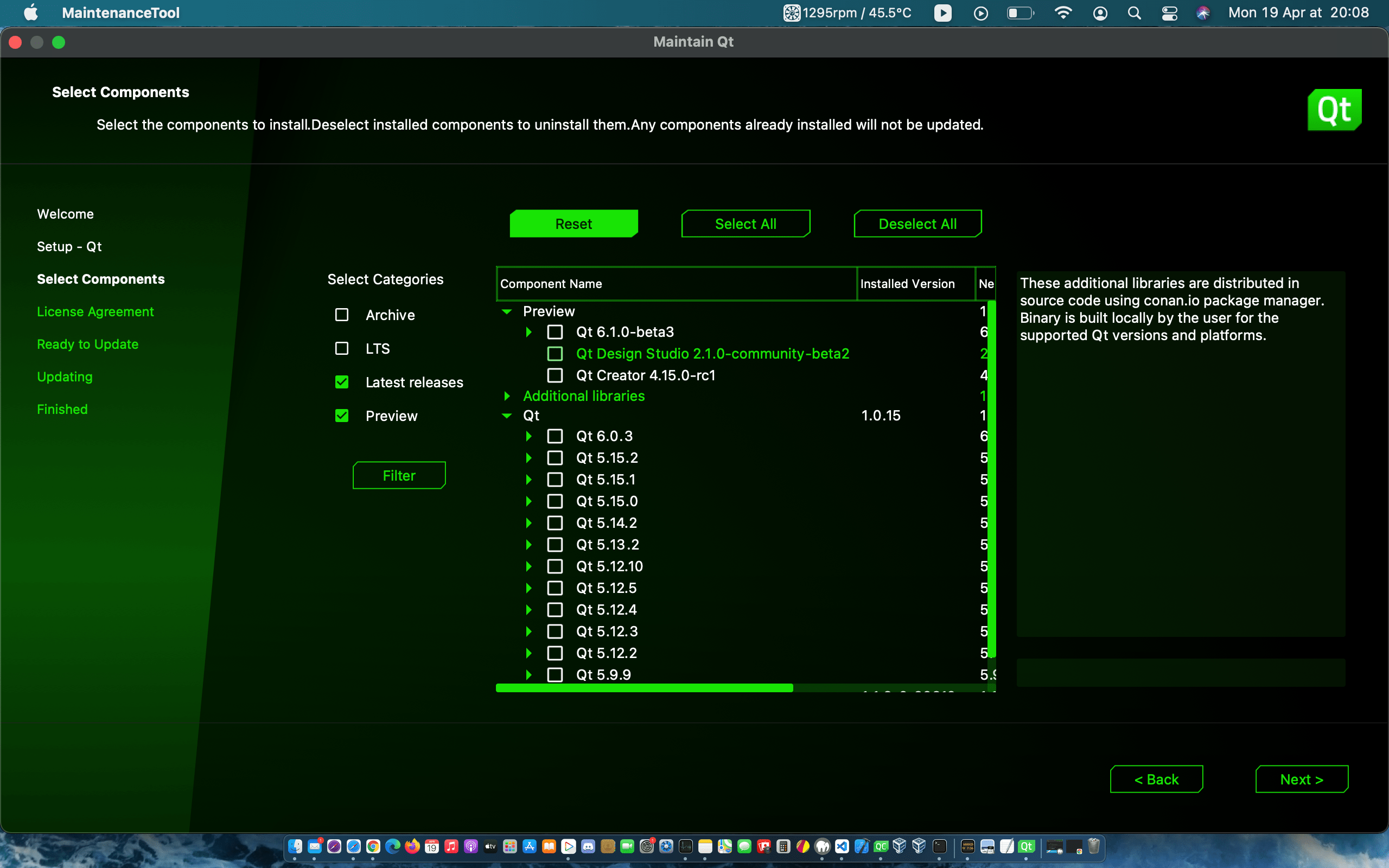Screen dimensions: 1389x868
Task: Expand the Qt 5.13.2 node arrow
Action: [528, 545]
